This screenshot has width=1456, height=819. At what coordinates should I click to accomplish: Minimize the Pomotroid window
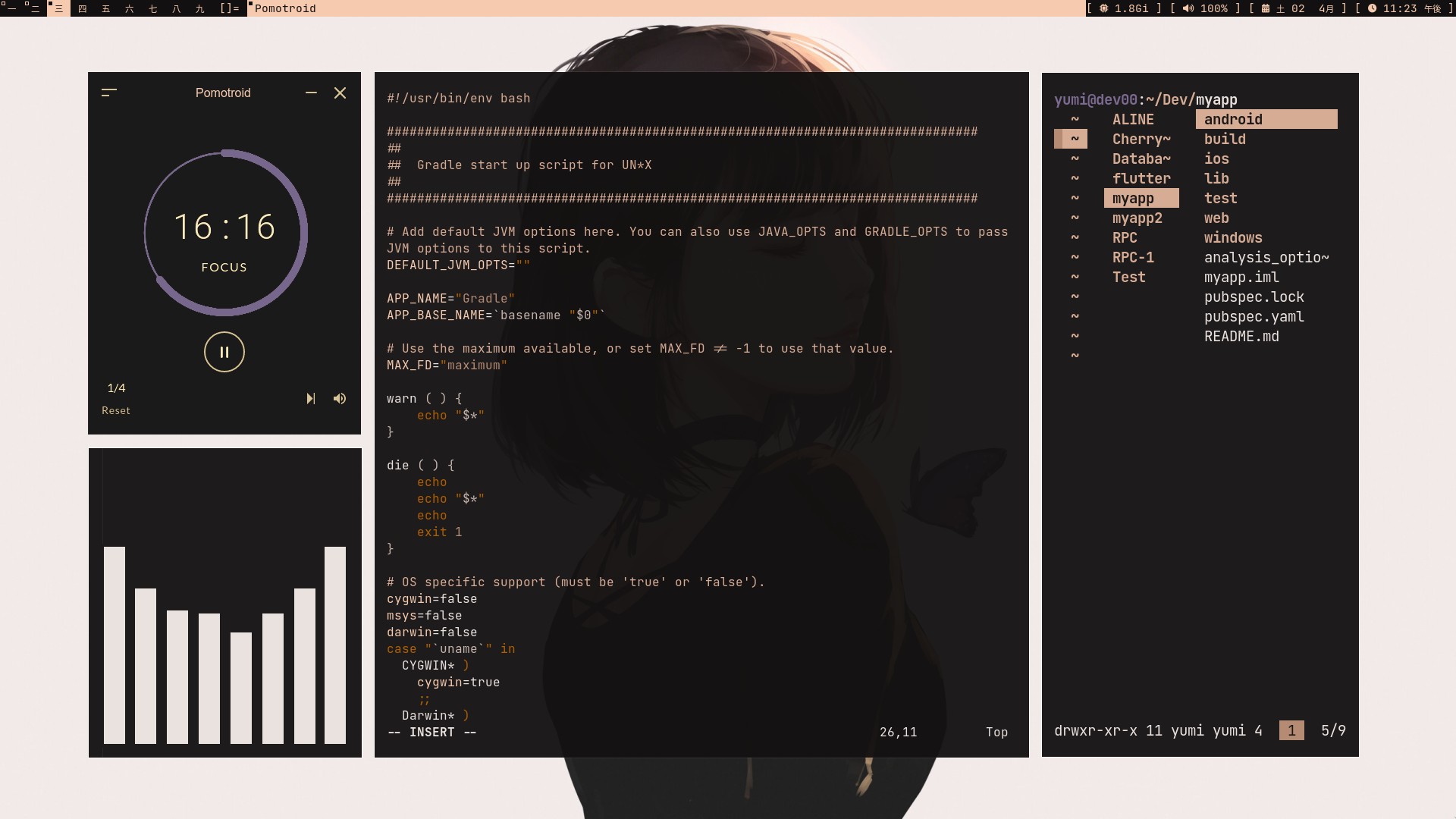[x=311, y=93]
